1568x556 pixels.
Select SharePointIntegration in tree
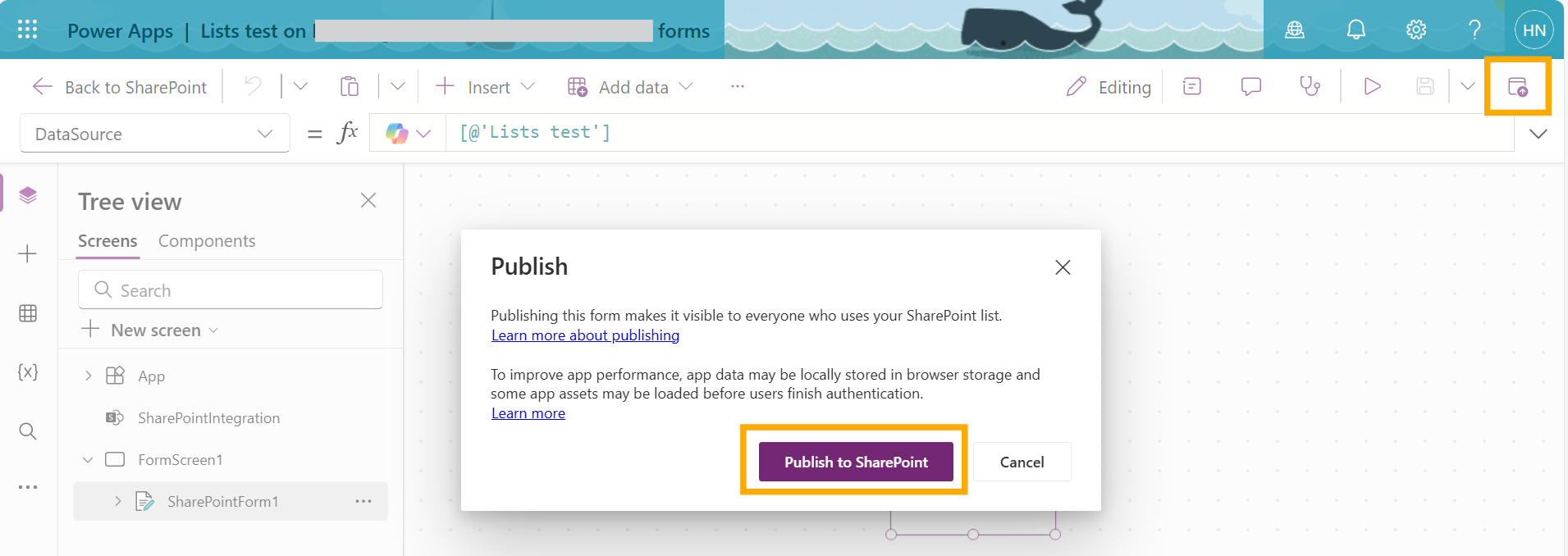[x=208, y=418]
